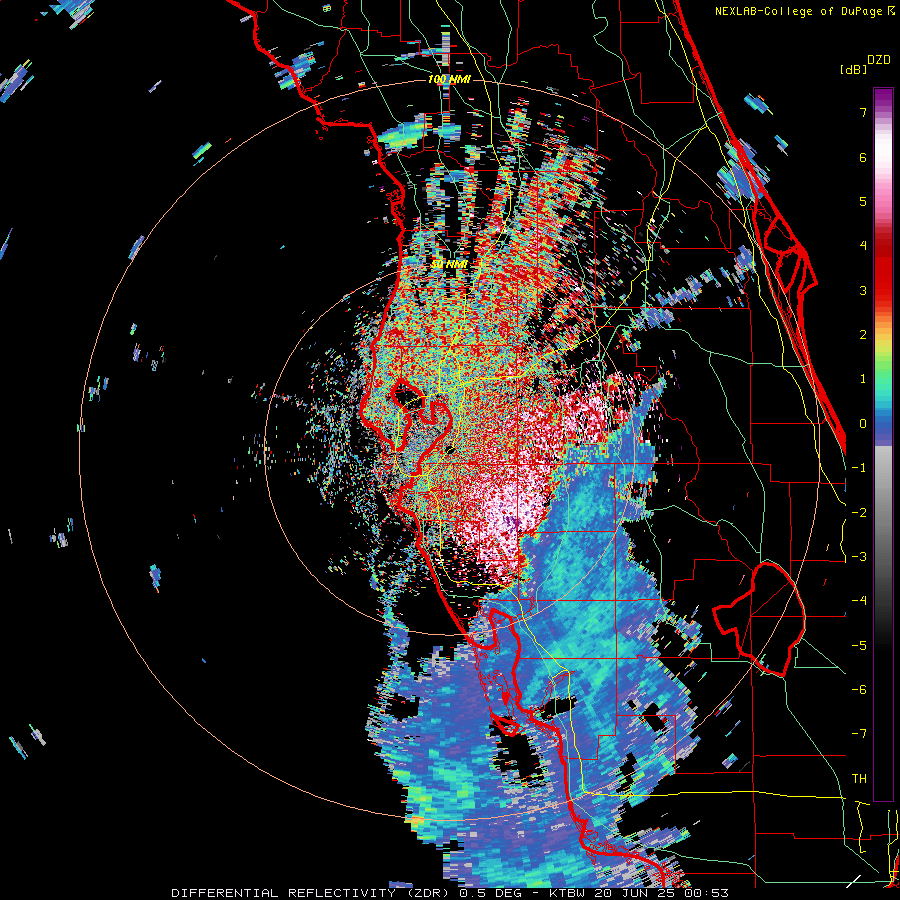Viewport: 900px width, 900px height.
Task: Select the 5 dB scale label
Action: [863, 201]
